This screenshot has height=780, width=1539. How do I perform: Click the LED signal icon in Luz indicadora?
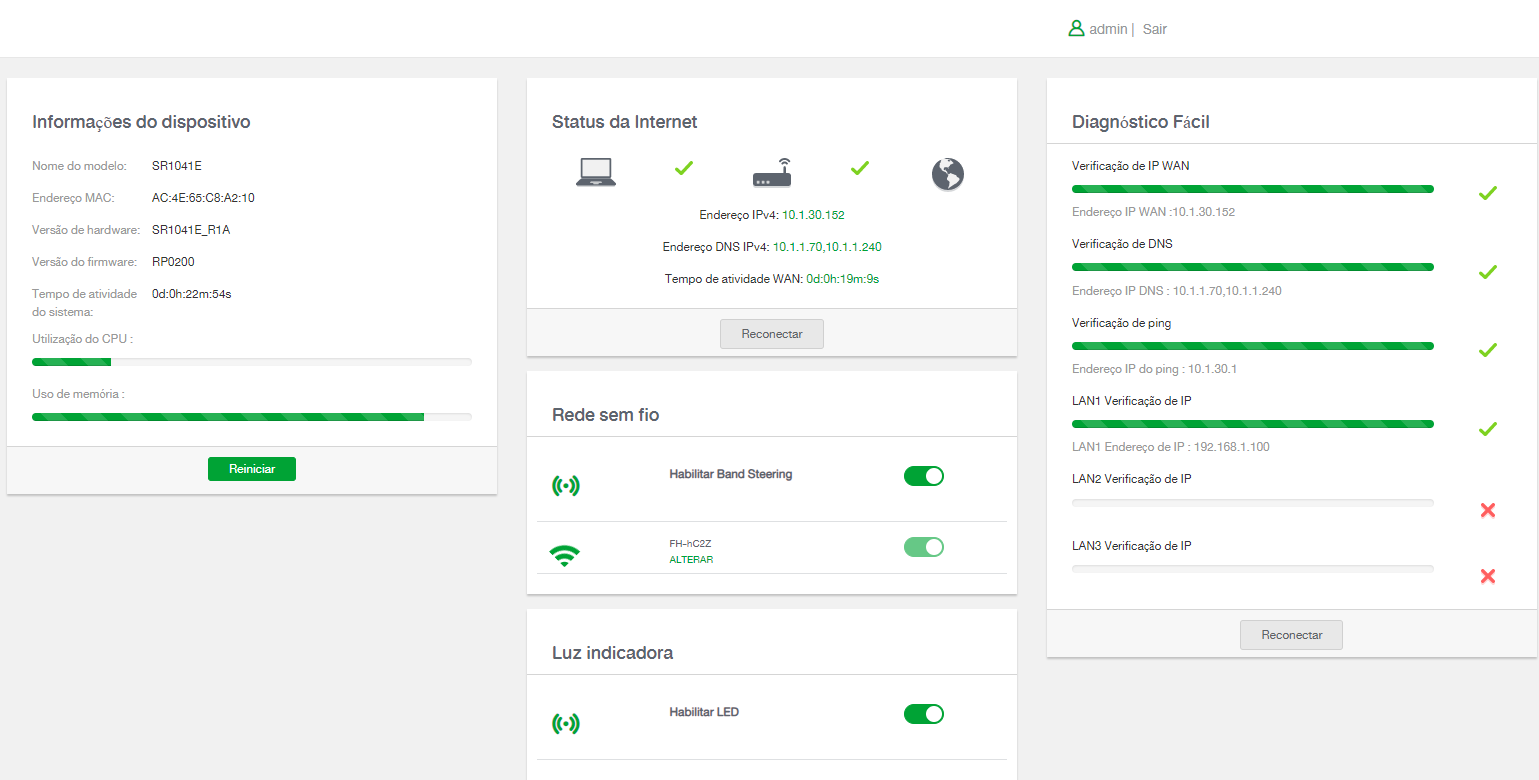(566, 723)
